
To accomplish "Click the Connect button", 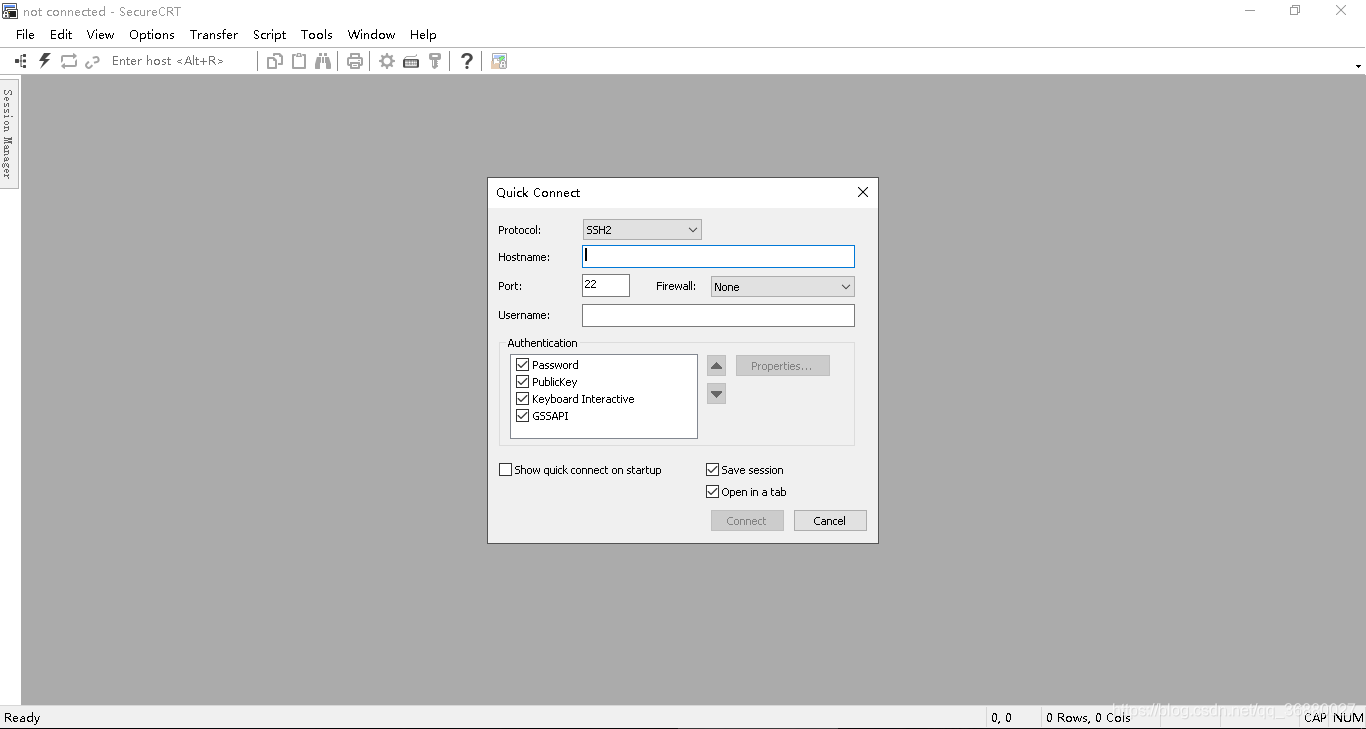I will coord(747,521).
